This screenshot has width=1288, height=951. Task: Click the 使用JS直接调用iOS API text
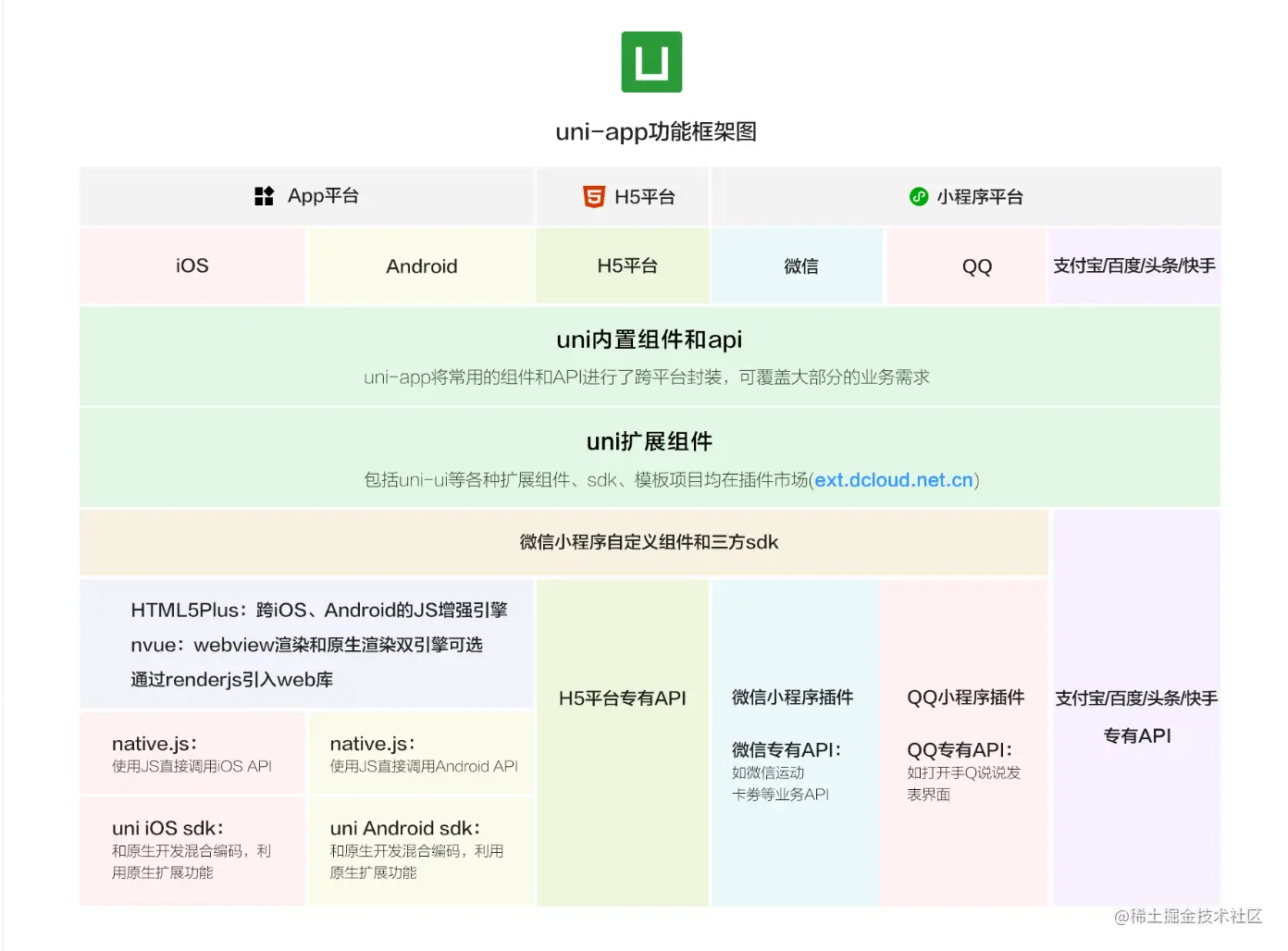[192, 766]
